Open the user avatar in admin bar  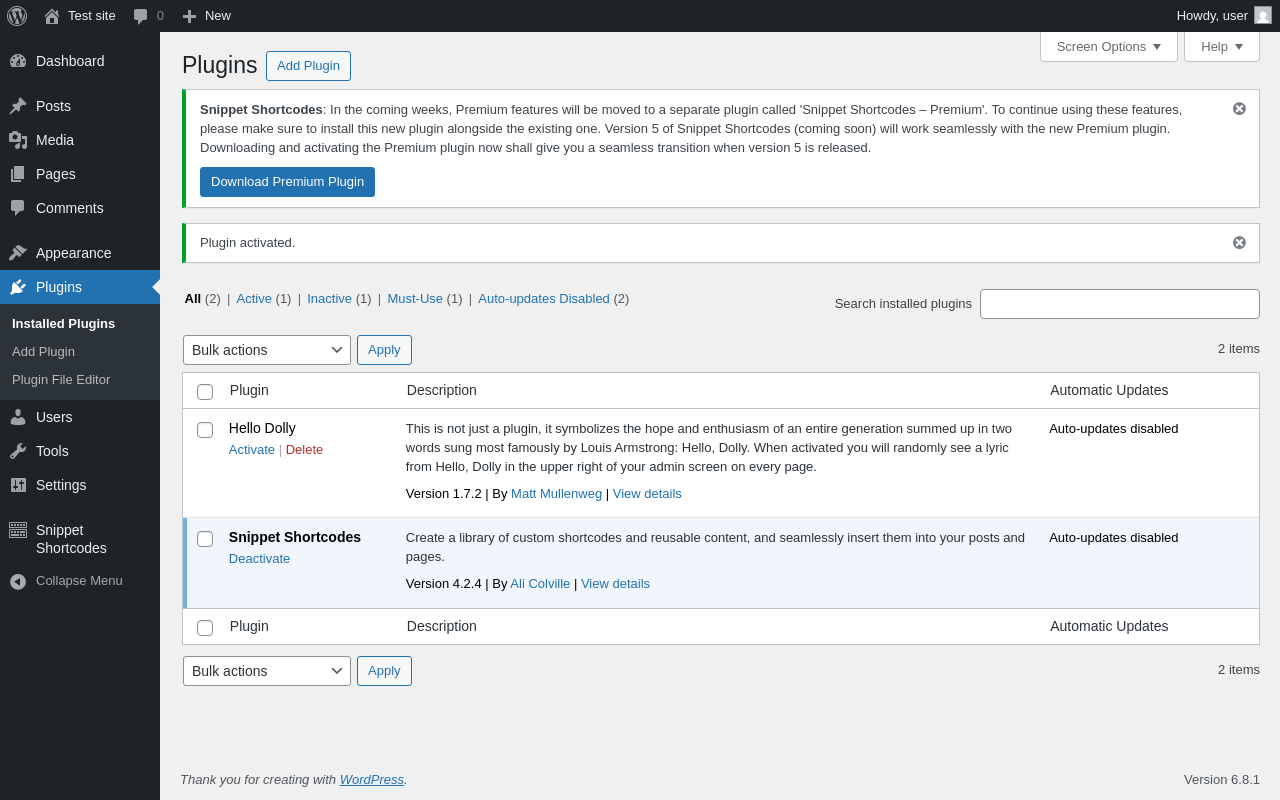click(x=1263, y=16)
